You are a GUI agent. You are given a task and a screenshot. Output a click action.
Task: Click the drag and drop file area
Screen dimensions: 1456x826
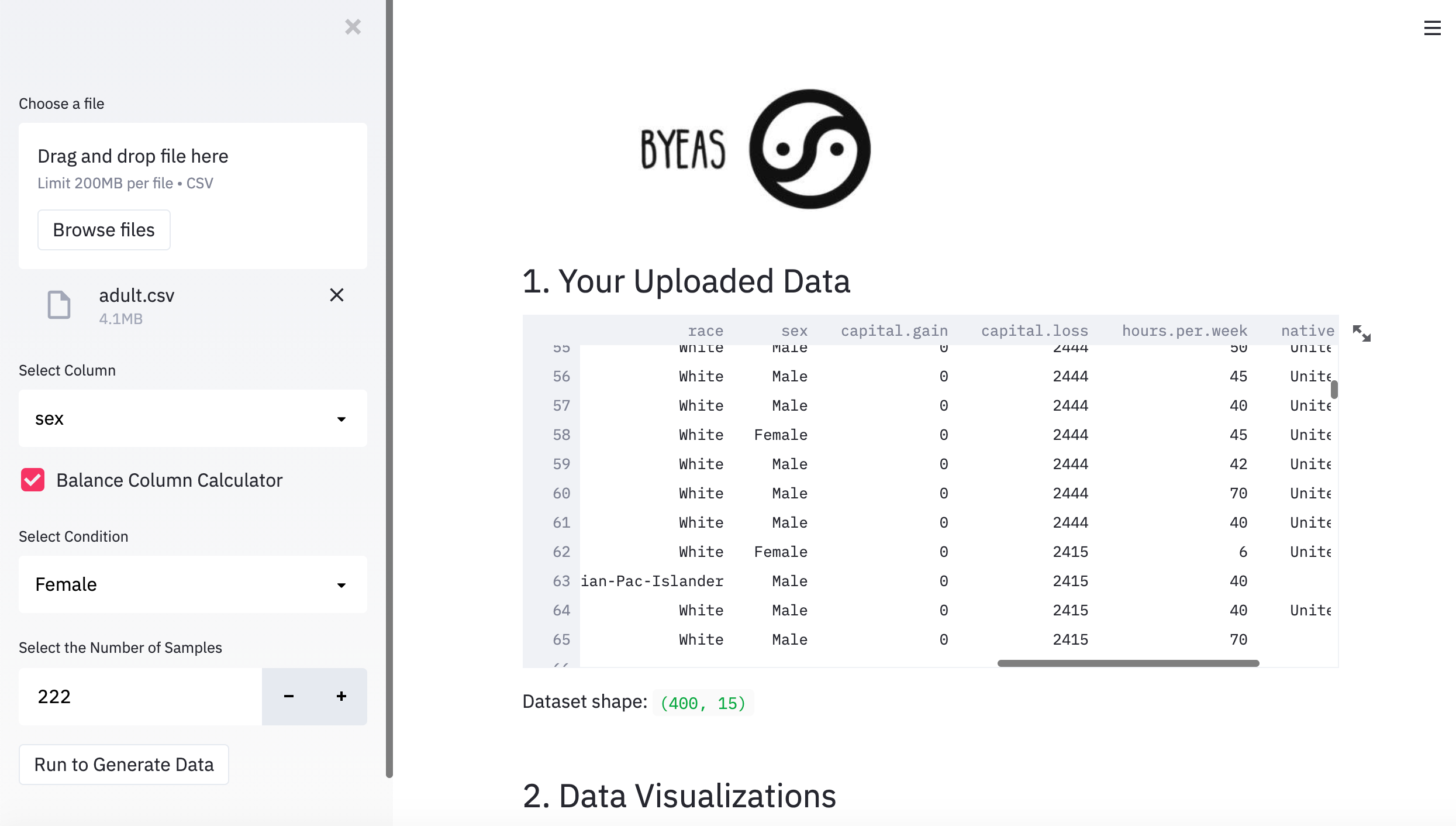[x=193, y=170]
